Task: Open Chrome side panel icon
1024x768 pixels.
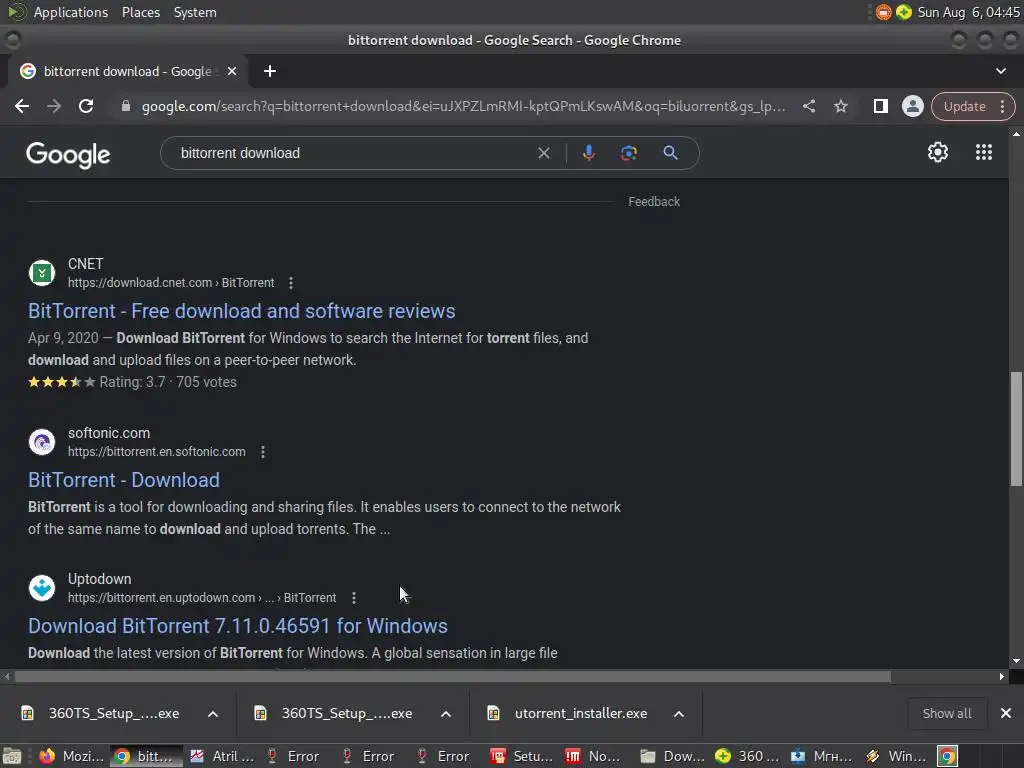Action: 880,106
